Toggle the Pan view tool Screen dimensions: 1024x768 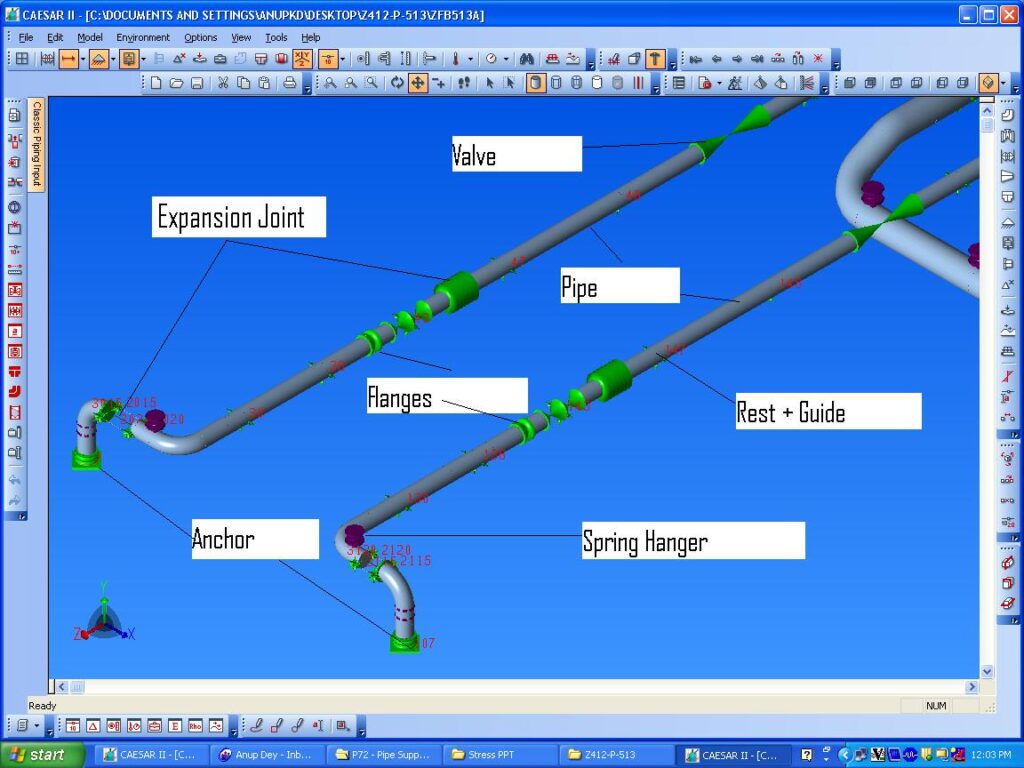[x=417, y=83]
